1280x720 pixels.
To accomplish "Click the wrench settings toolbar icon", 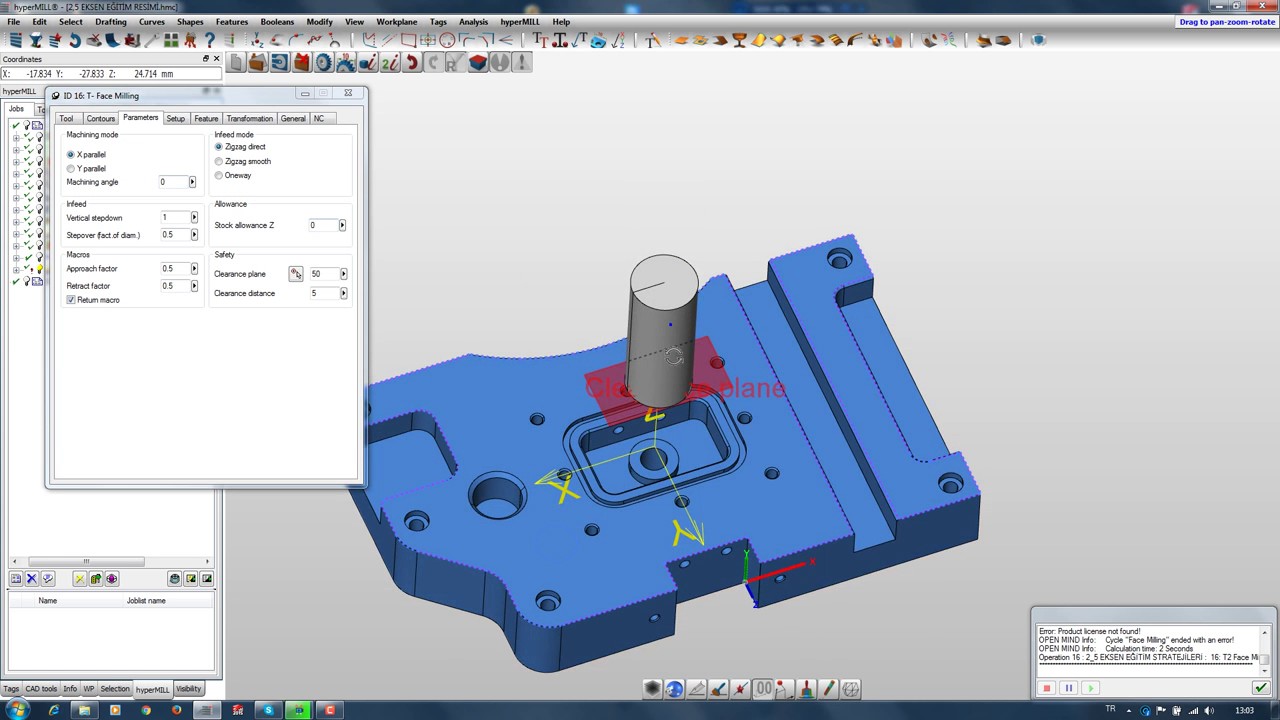I will (152, 40).
